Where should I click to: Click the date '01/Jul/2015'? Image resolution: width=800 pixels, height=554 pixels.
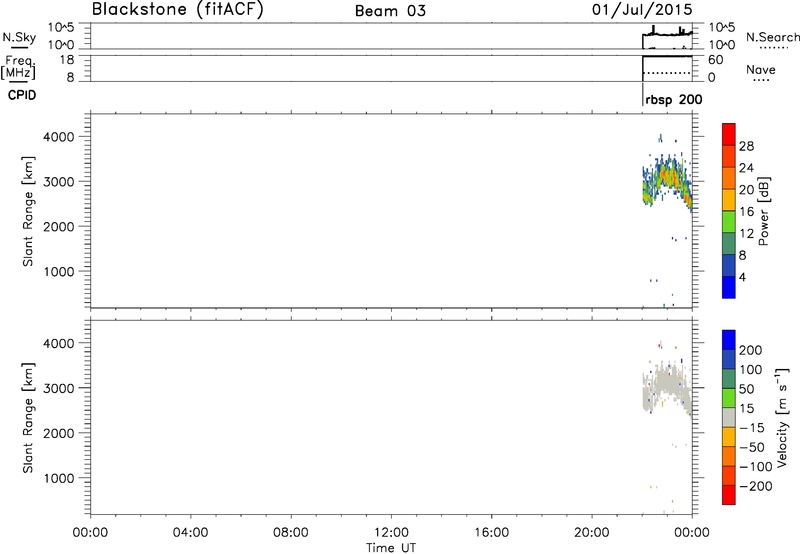[x=642, y=10]
